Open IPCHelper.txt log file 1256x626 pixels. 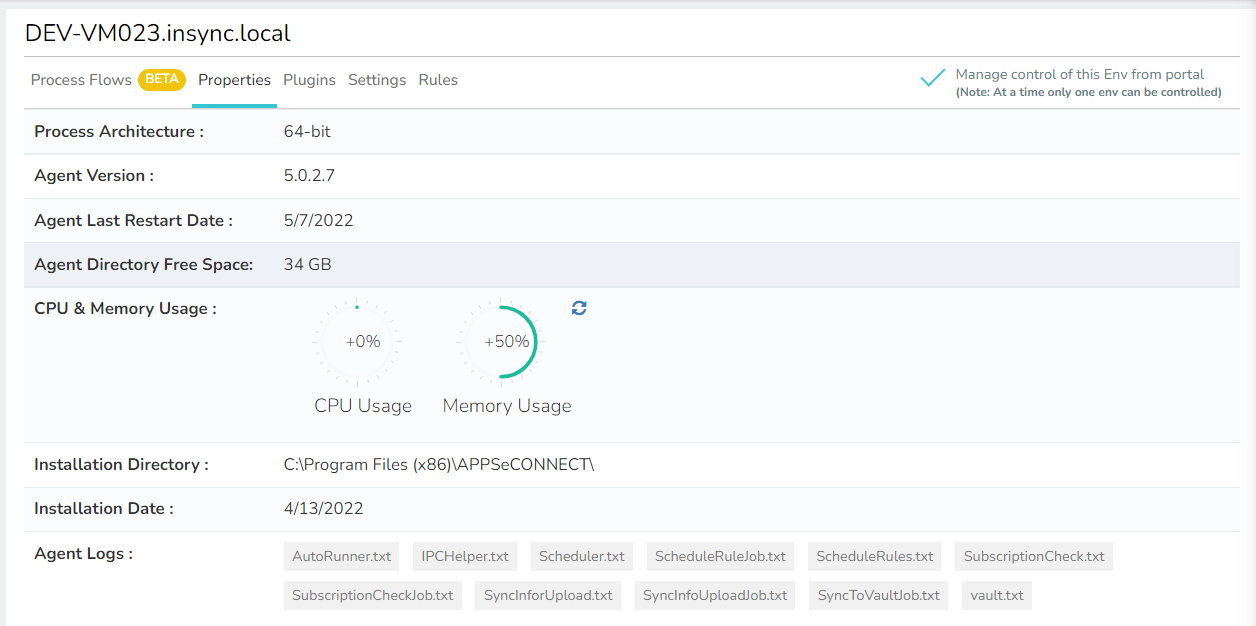pos(464,556)
